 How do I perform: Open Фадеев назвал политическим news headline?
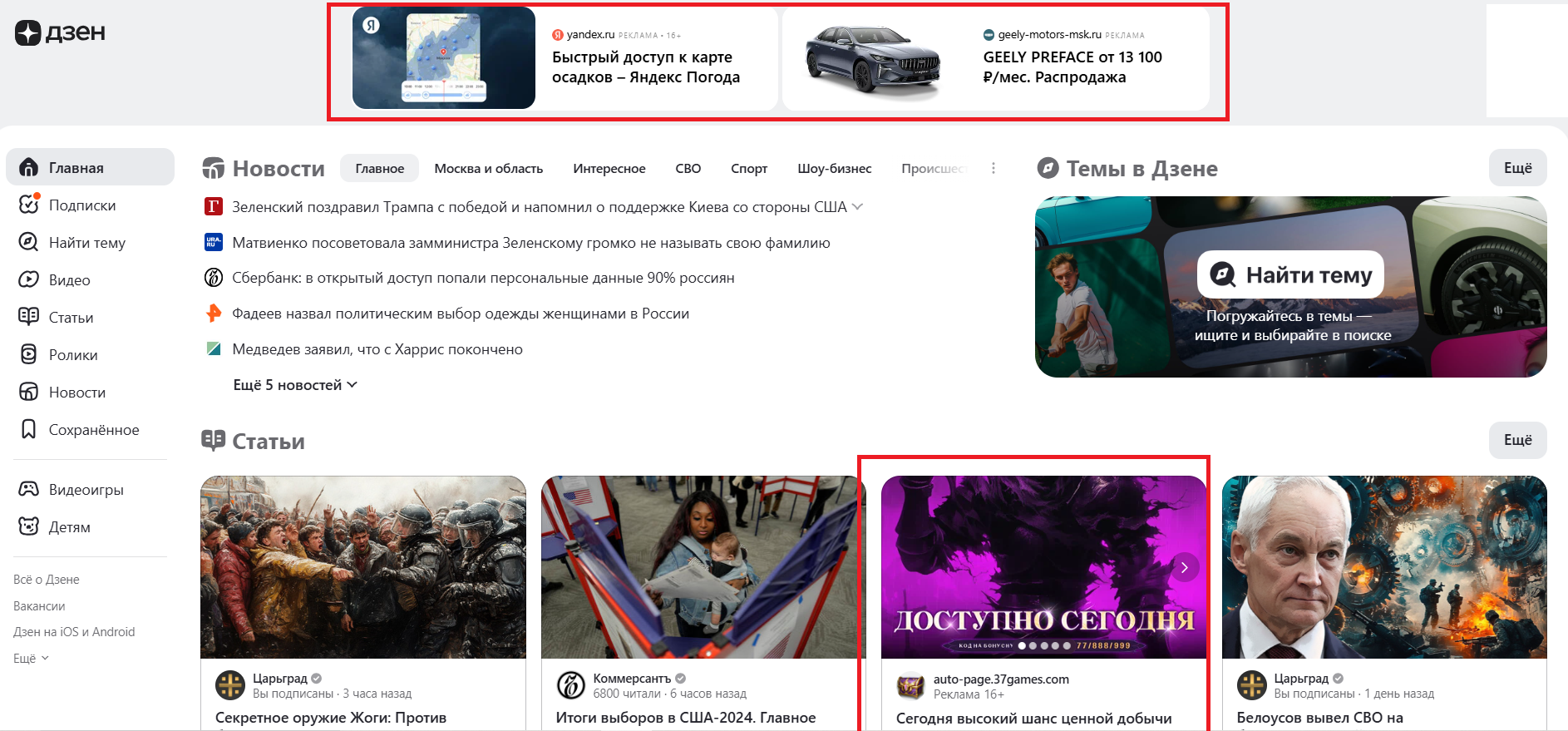coord(461,314)
